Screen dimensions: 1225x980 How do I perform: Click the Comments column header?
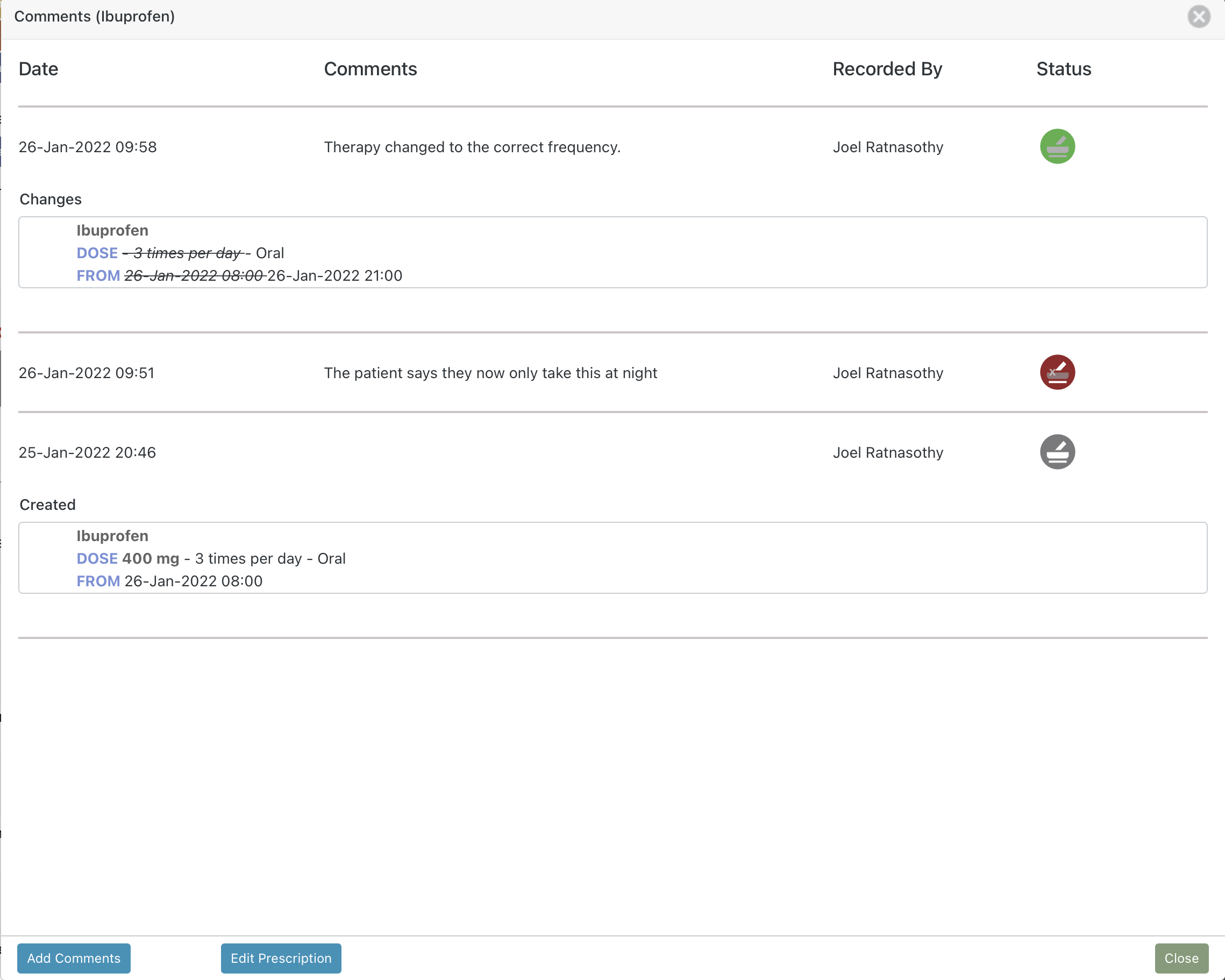(371, 69)
